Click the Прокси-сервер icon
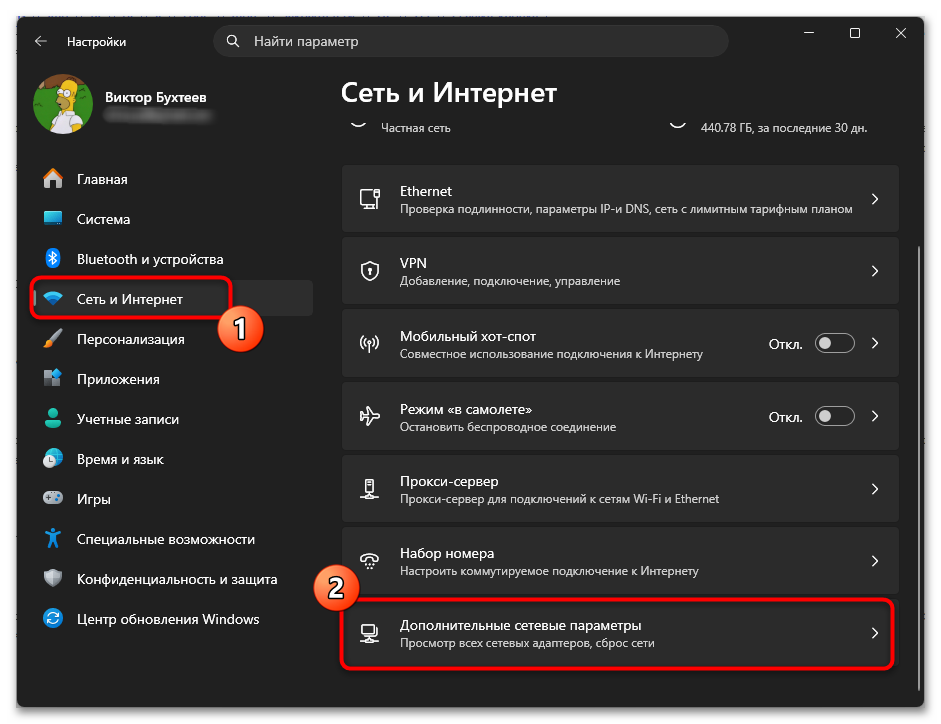 [370, 489]
